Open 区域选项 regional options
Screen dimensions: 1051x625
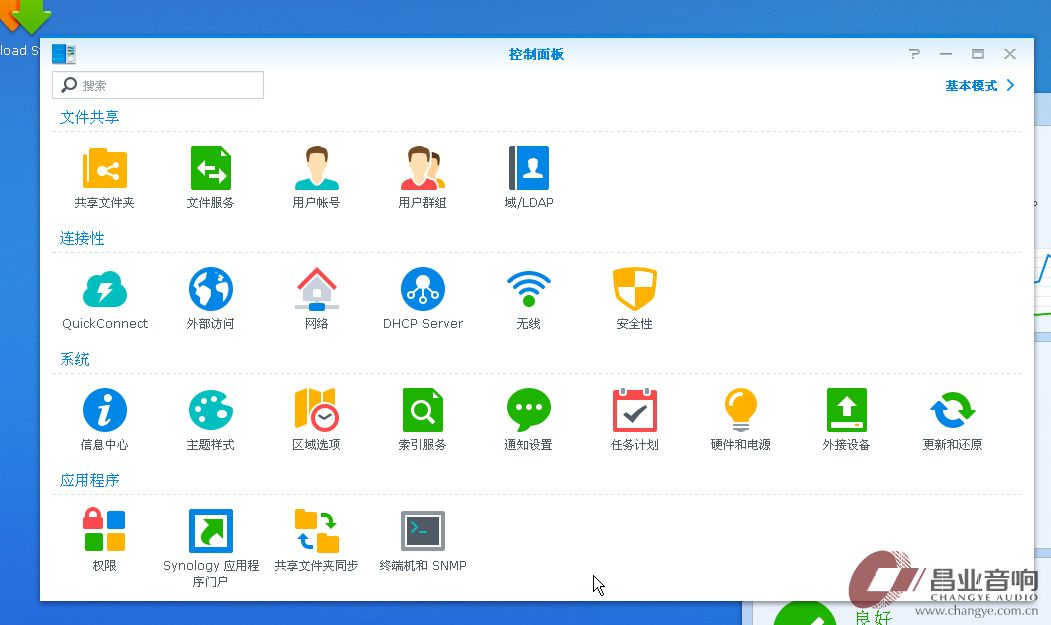coord(316,410)
